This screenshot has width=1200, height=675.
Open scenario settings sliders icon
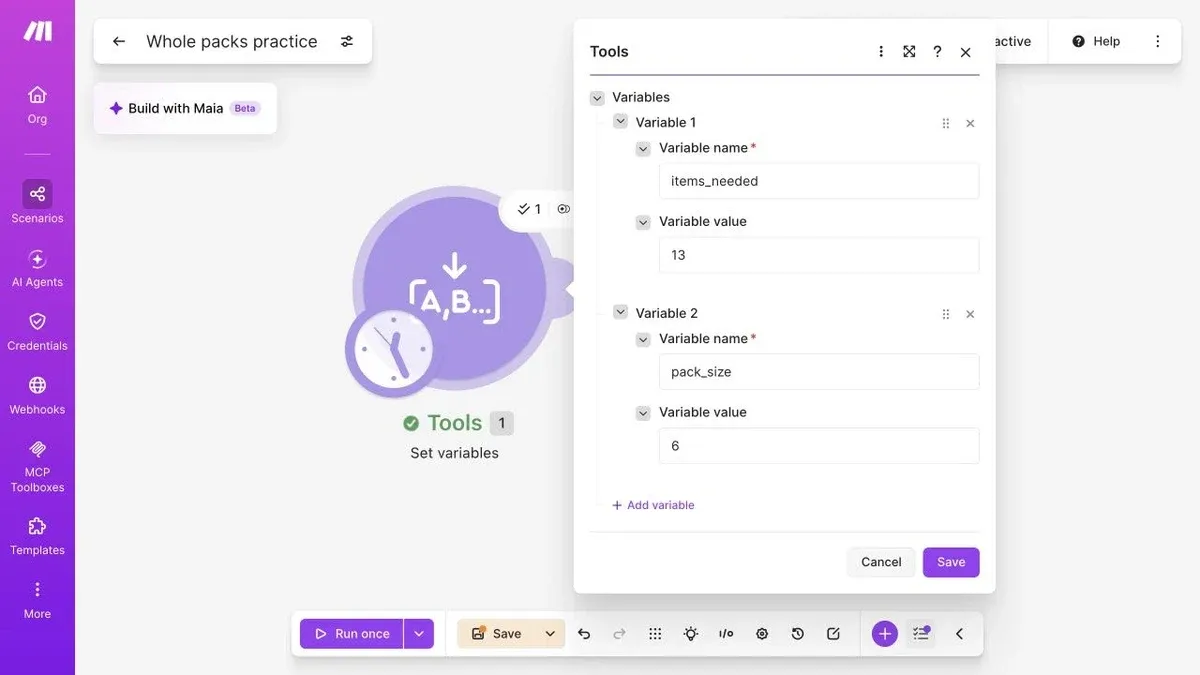point(347,41)
